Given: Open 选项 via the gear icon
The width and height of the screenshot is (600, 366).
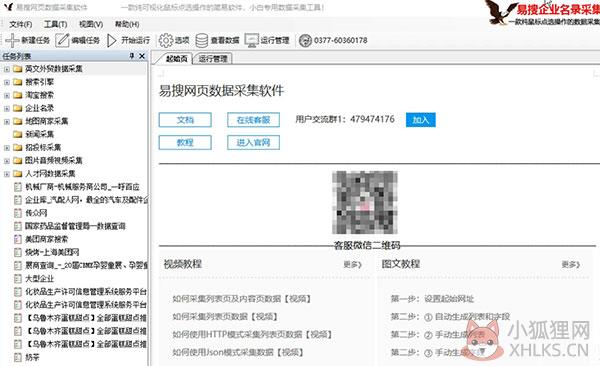Looking at the screenshot, I should [166, 40].
